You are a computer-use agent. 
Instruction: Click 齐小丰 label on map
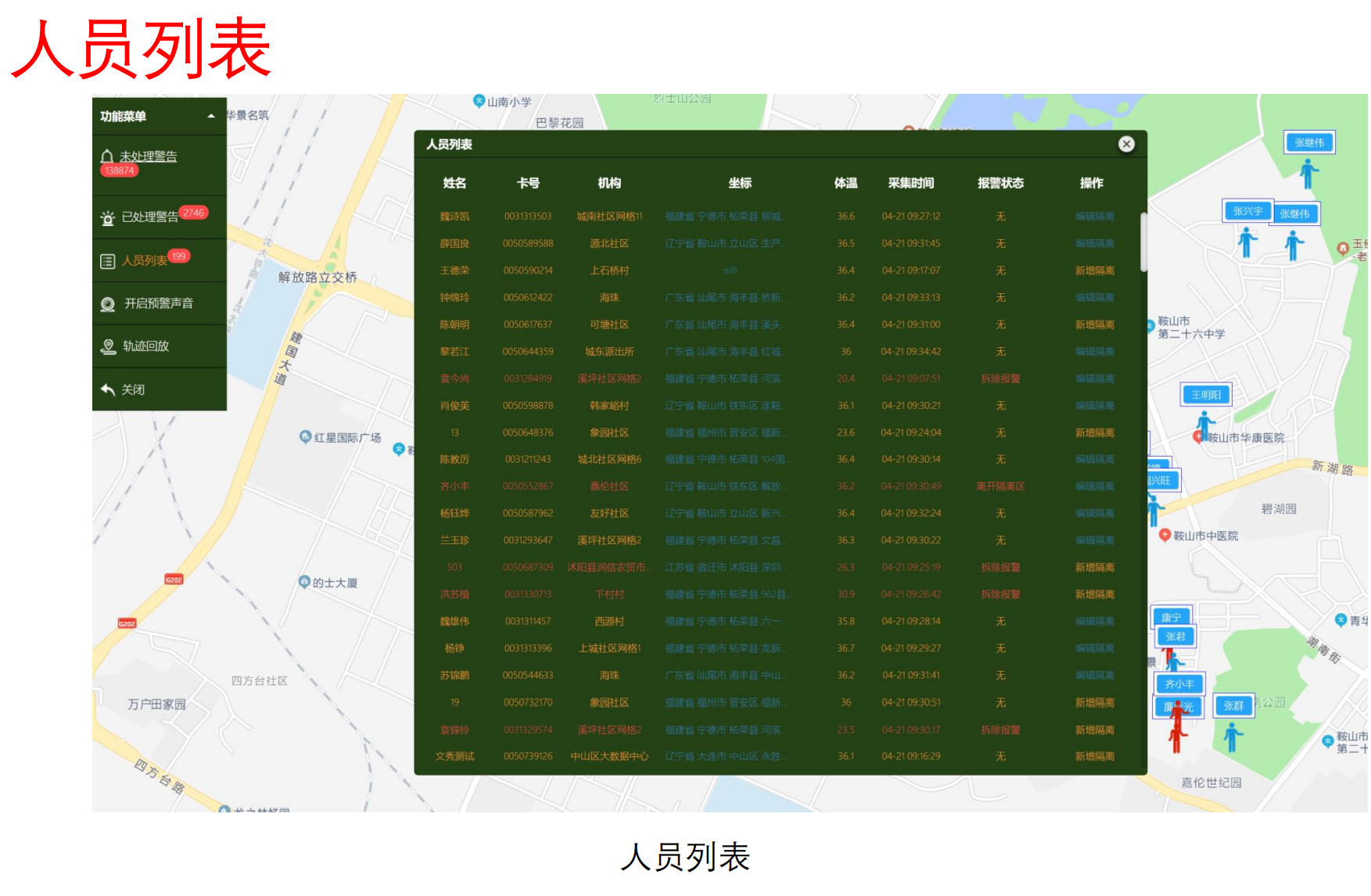(1179, 684)
